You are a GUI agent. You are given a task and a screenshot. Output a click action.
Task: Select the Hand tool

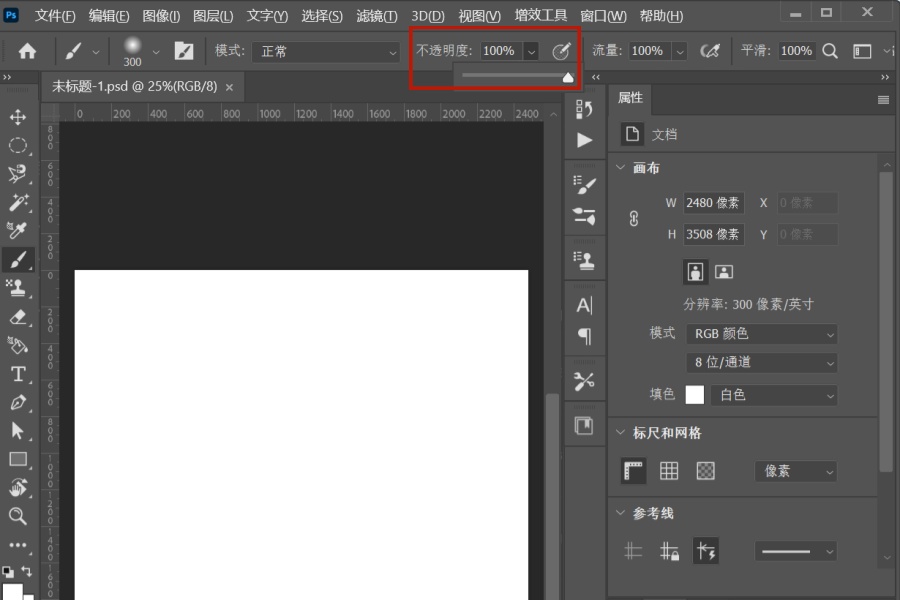point(18,487)
